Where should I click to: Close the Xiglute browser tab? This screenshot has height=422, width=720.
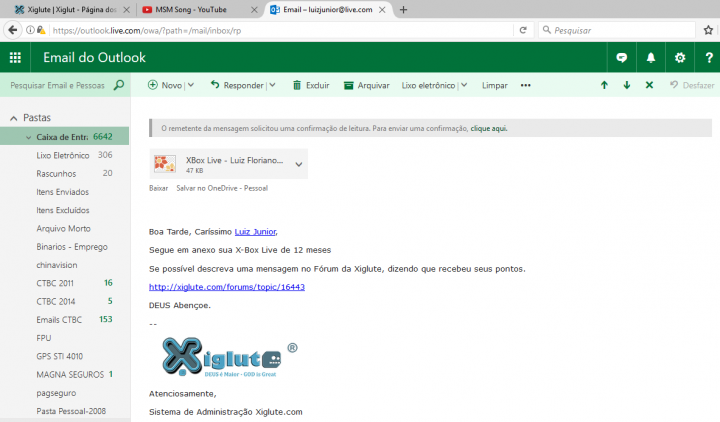(127, 10)
